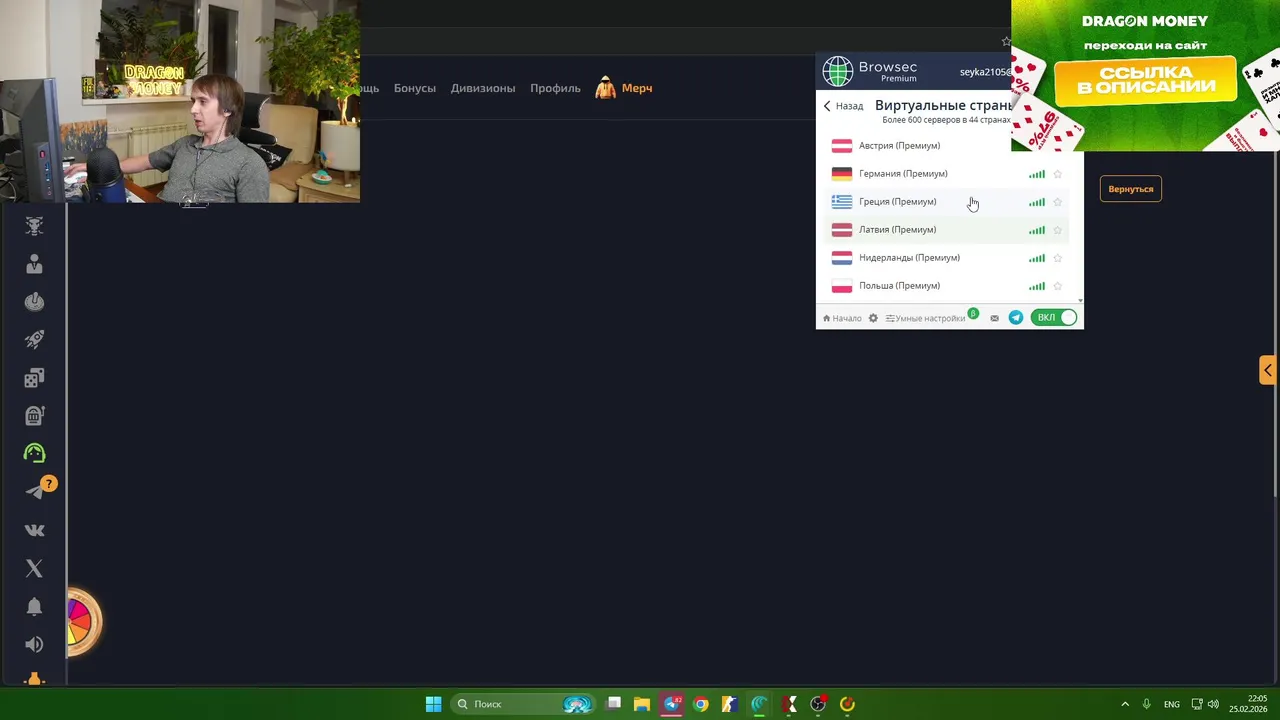Click the streamer webcam overlay
This screenshot has width=1280, height=720.
point(180,101)
